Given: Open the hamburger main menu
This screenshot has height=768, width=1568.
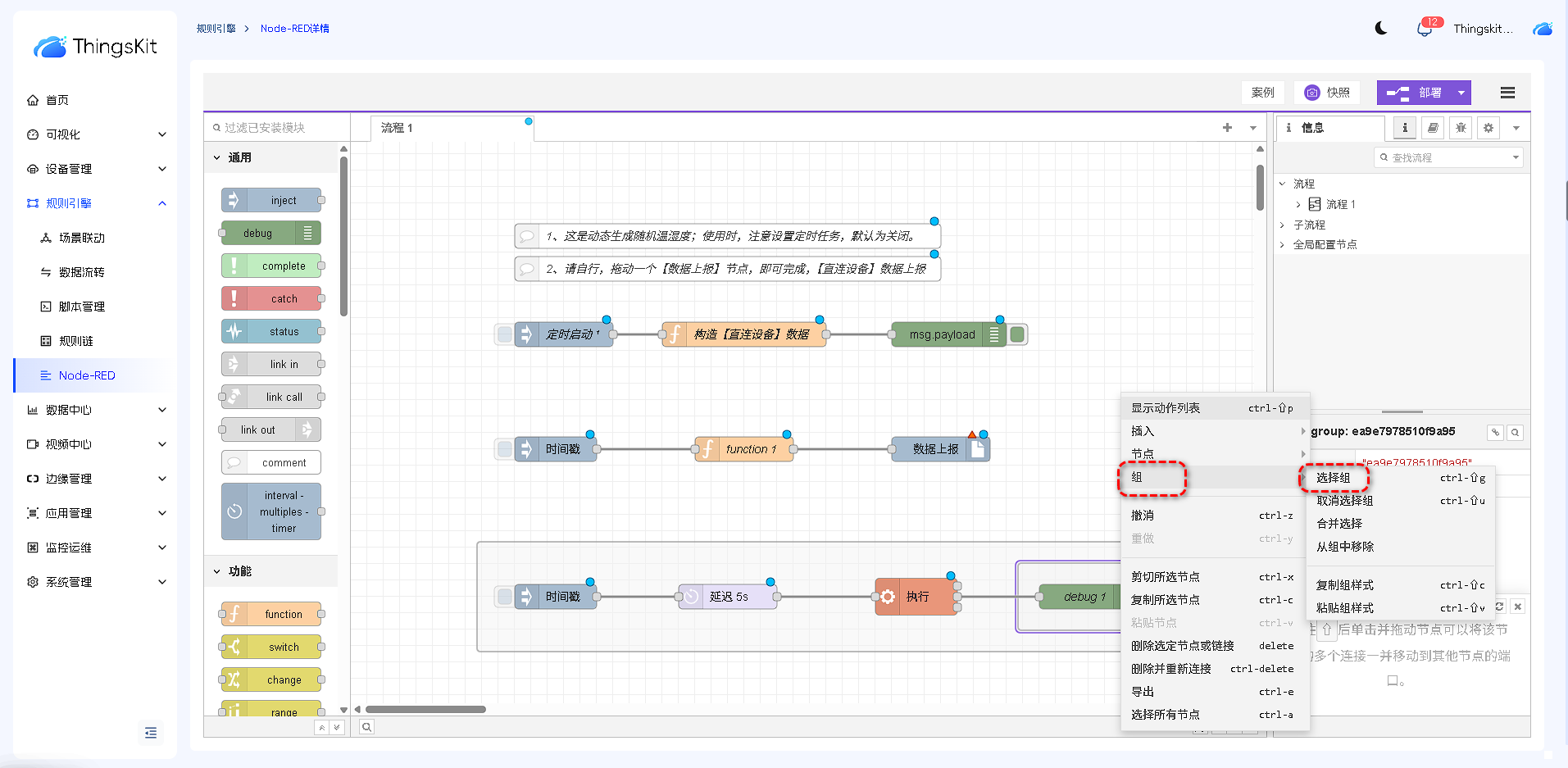Looking at the screenshot, I should 1507,93.
